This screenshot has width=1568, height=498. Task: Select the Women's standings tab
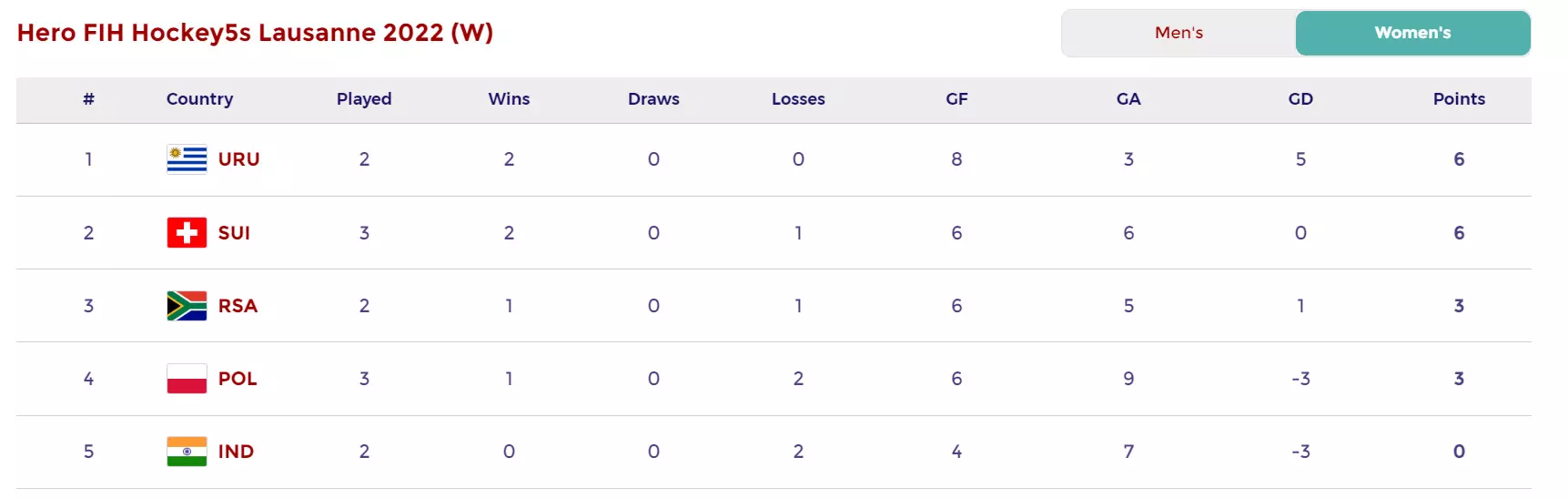click(1412, 33)
